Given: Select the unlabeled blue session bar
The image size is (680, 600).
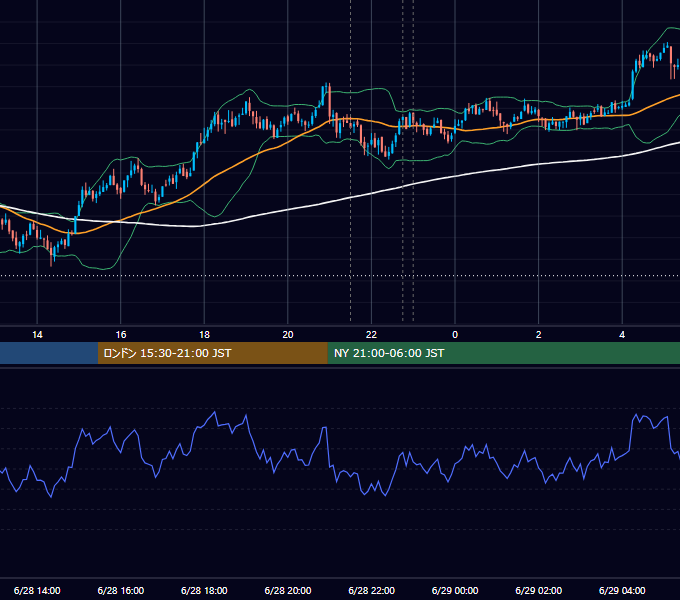Looking at the screenshot, I should pyautogui.click(x=49, y=353).
